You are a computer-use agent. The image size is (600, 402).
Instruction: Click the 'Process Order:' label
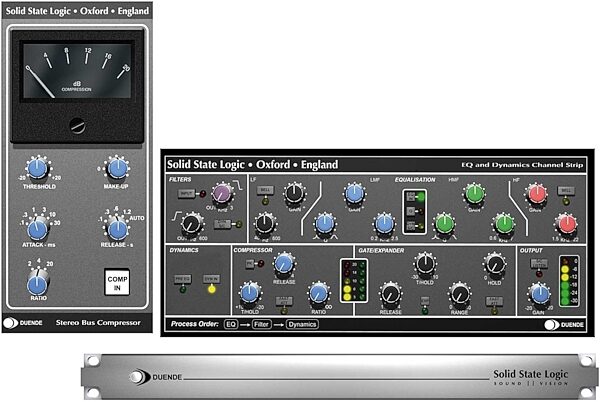[194, 324]
